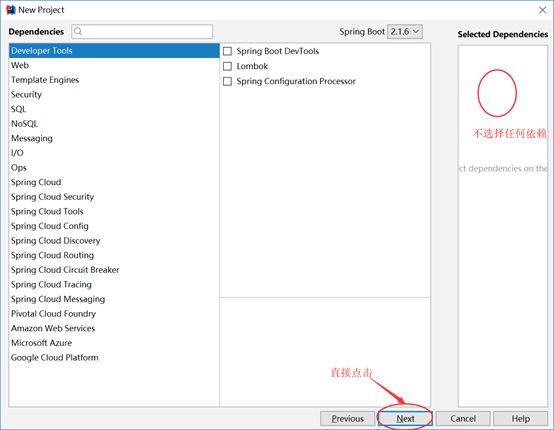Click the Spring Boot DevTools label
Viewport: 554px width, 430px height.
[278, 51]
